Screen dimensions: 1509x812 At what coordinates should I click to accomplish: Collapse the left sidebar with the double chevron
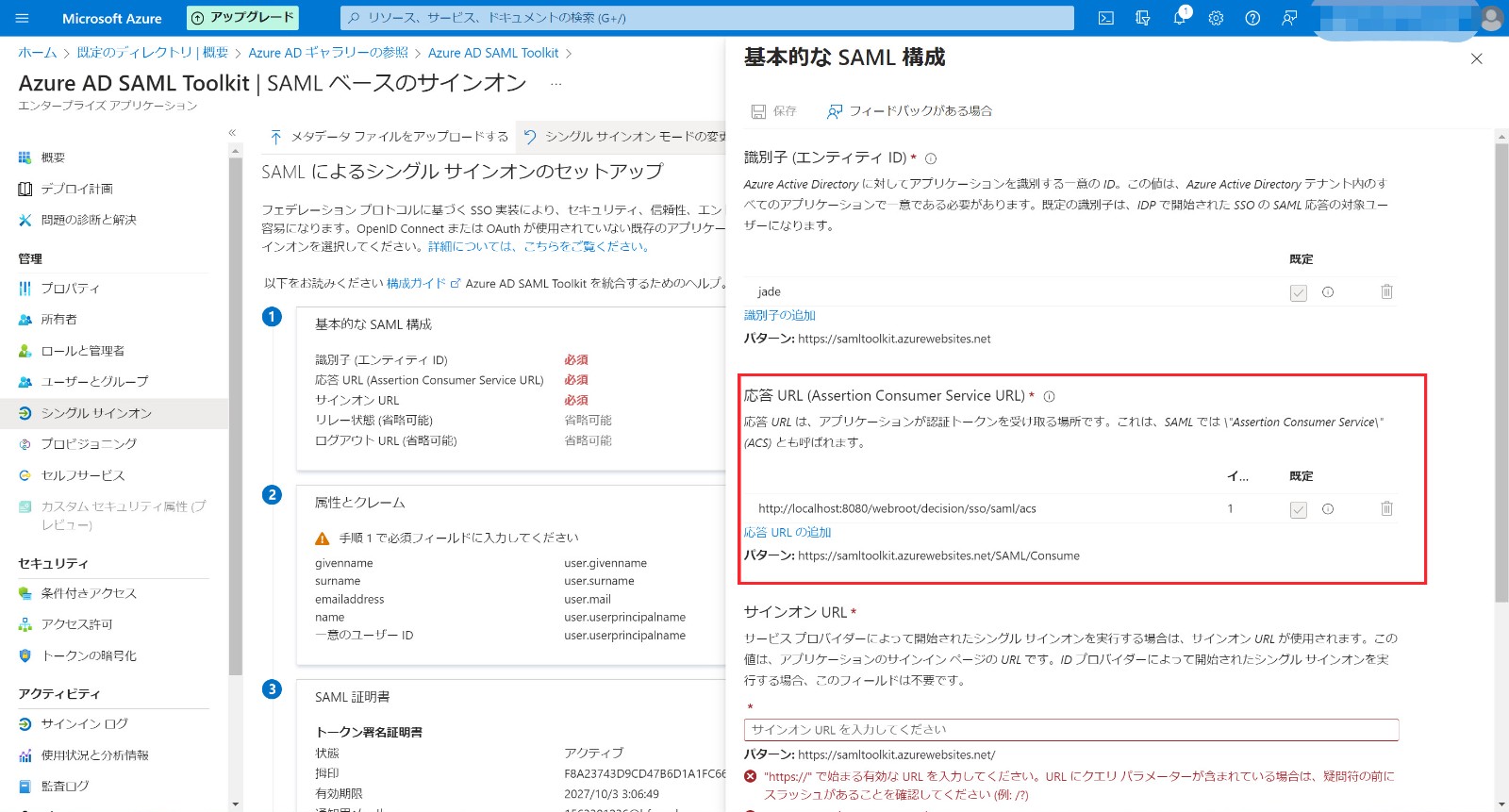point(232,133)
